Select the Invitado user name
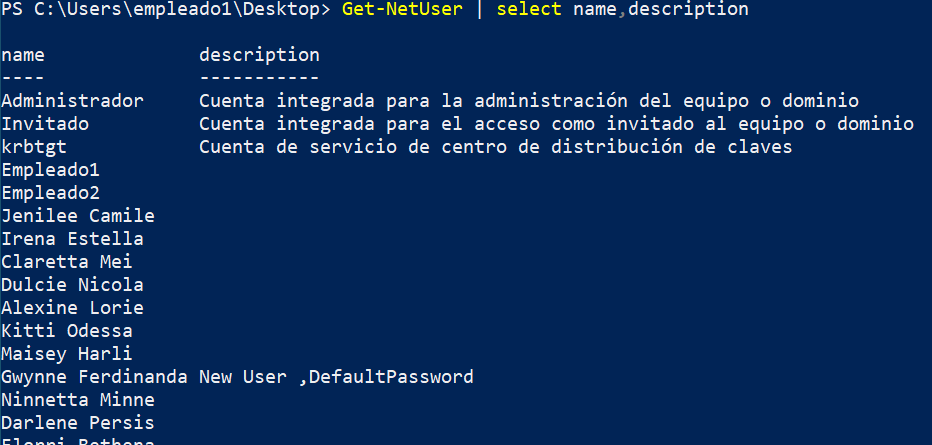This screenshot has width=932, height=445. pyautogui.click(x=45, y=124)
